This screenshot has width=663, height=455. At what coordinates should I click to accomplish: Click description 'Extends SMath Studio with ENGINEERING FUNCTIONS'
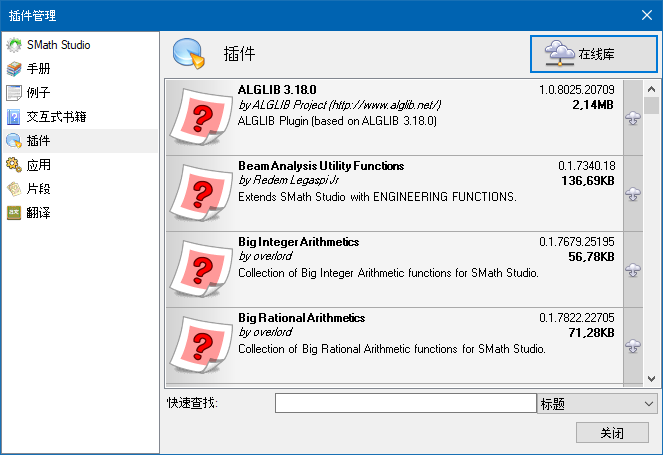coord(377,197)
